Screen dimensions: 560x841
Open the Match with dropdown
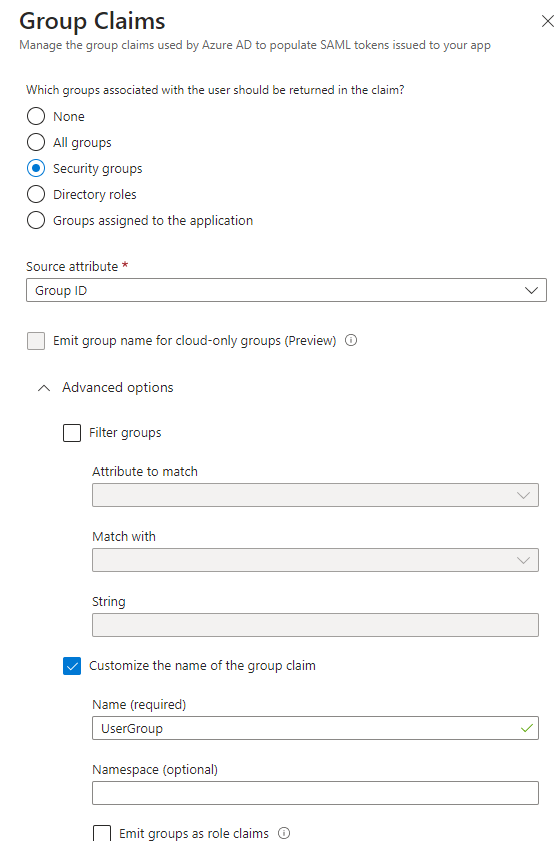(315, 560)
